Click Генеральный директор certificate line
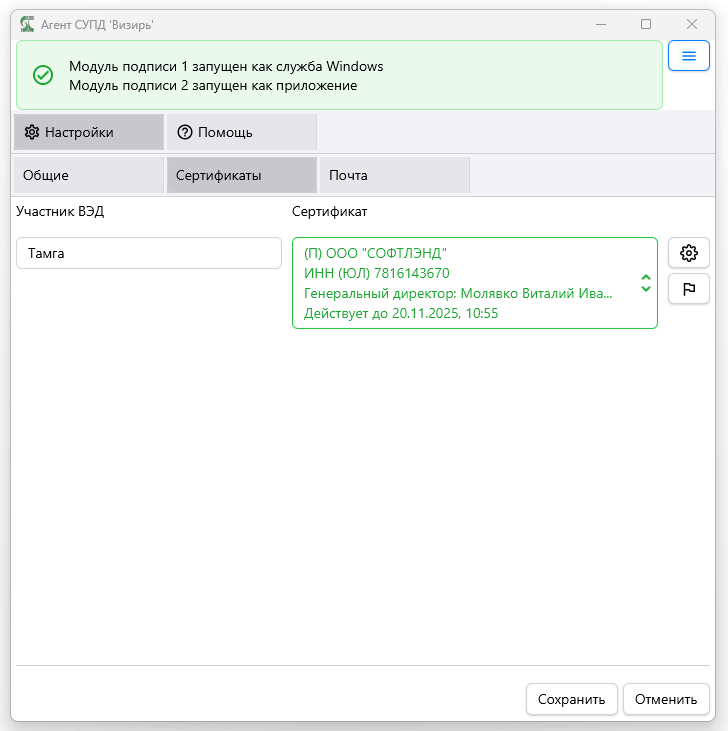This screenshot has height=731, width=728. click(x=458, y=293)
